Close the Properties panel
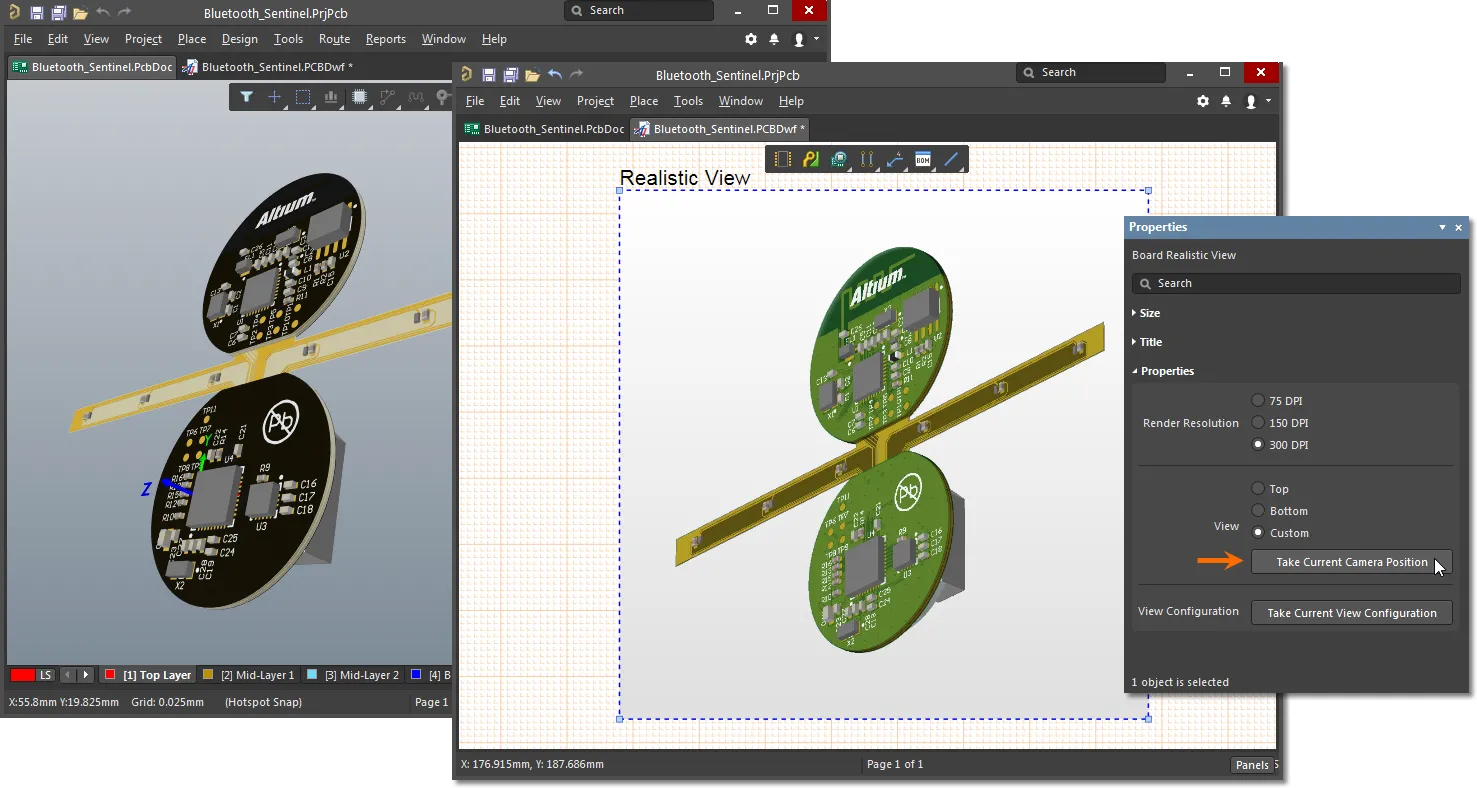The width and height of the screenshot is (1477, 788). click(1458, 227)
